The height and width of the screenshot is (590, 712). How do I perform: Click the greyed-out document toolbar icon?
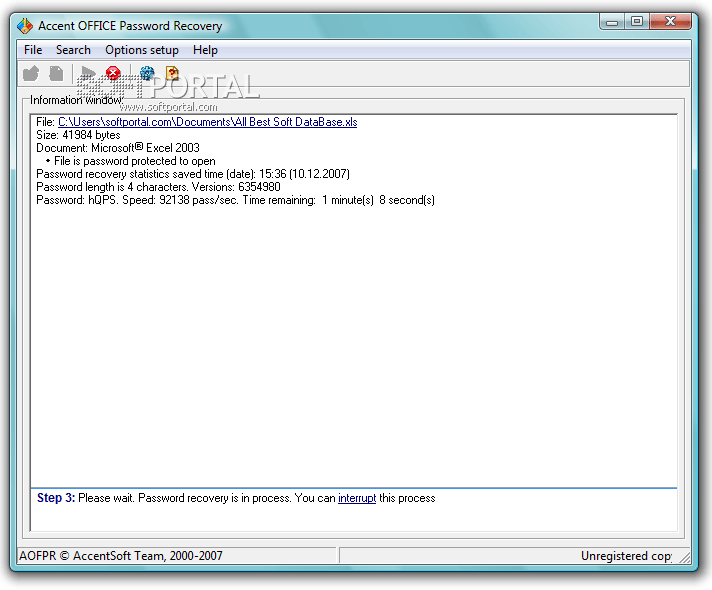[56, 74]
